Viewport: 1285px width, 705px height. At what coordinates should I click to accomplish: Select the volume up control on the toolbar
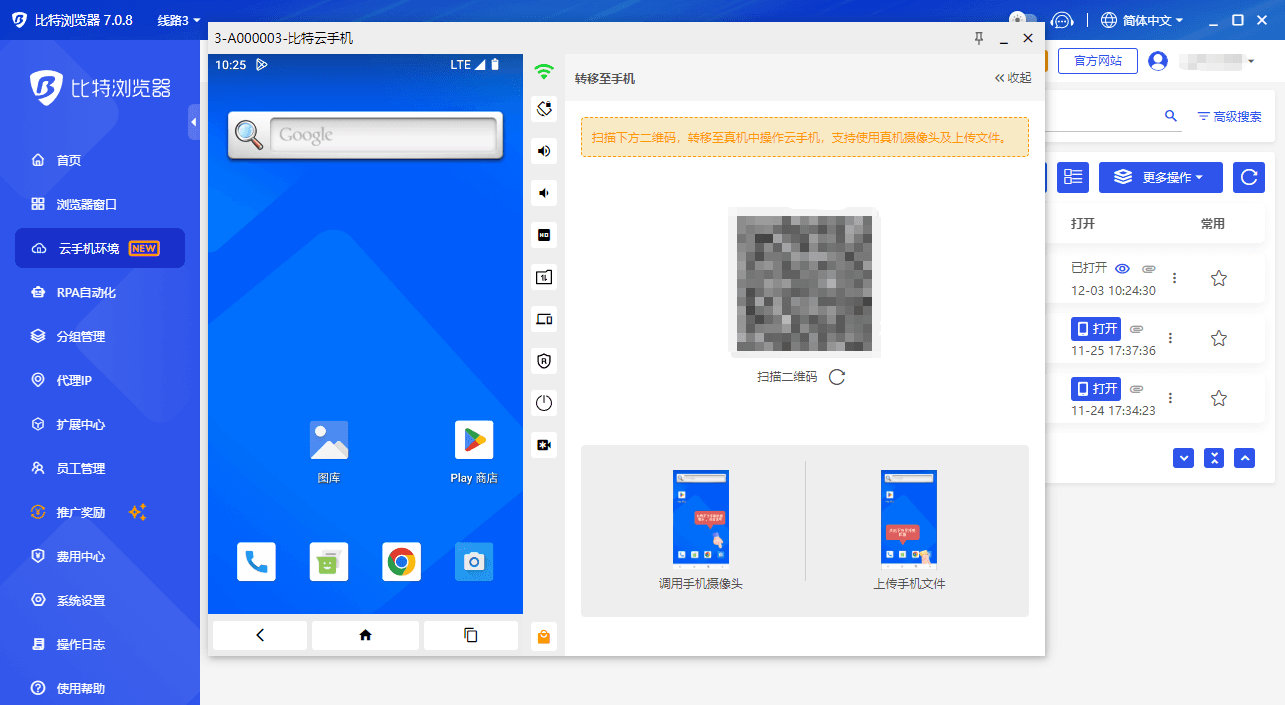tap(544, 150)
